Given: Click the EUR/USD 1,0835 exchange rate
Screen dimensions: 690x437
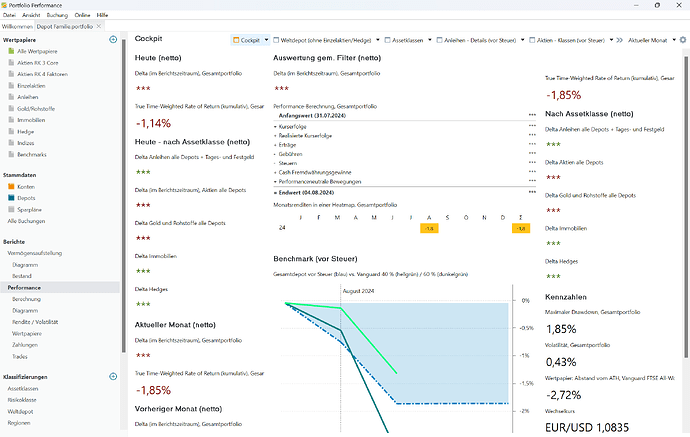Looking at the screenshot, I should [587, 427].
